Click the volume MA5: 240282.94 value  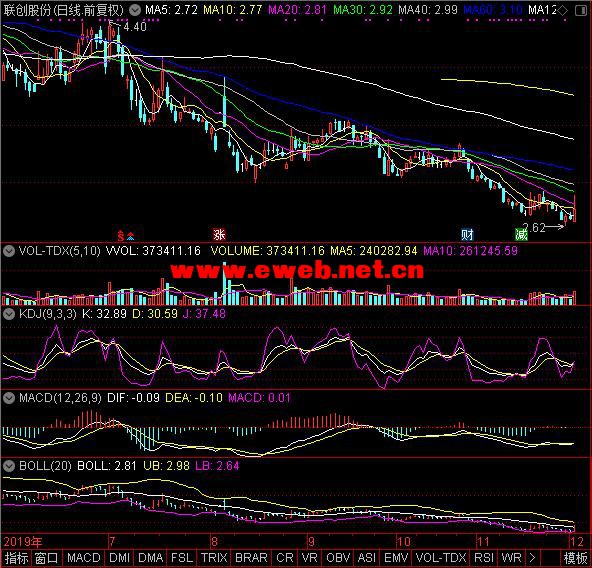373,251
